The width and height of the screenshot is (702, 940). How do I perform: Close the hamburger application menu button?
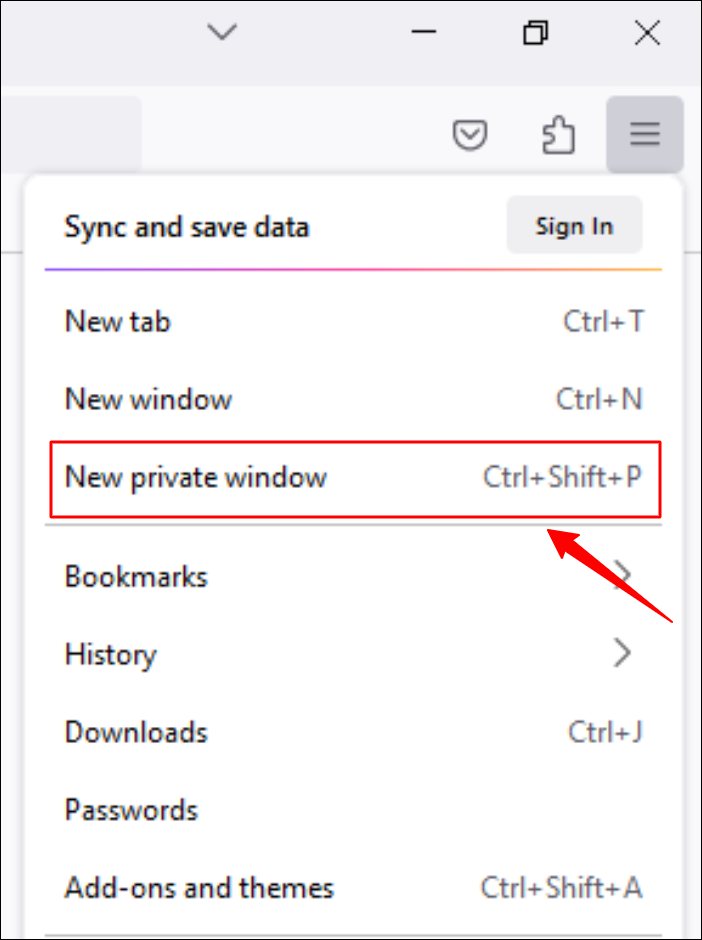click(645, 135)
